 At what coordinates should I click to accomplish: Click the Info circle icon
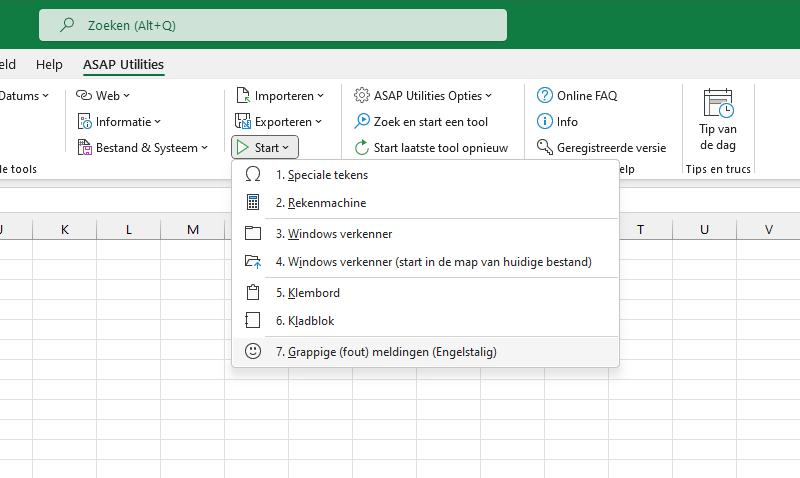pyautogui.click(x=545, y=121)
